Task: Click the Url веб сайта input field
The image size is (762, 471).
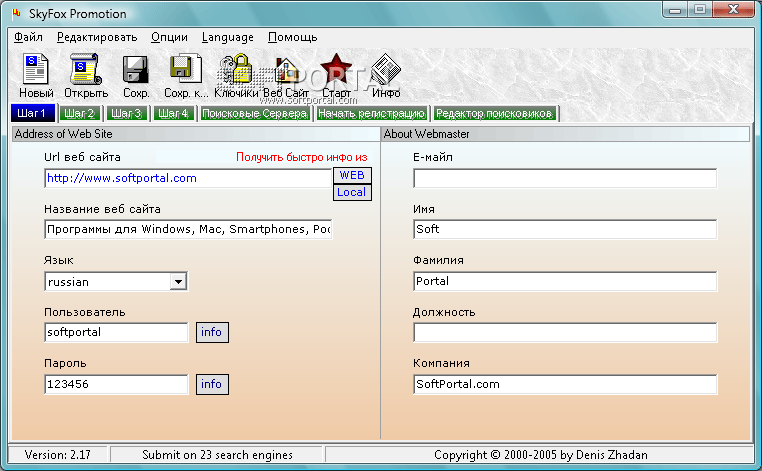Action: click(188, 178)
